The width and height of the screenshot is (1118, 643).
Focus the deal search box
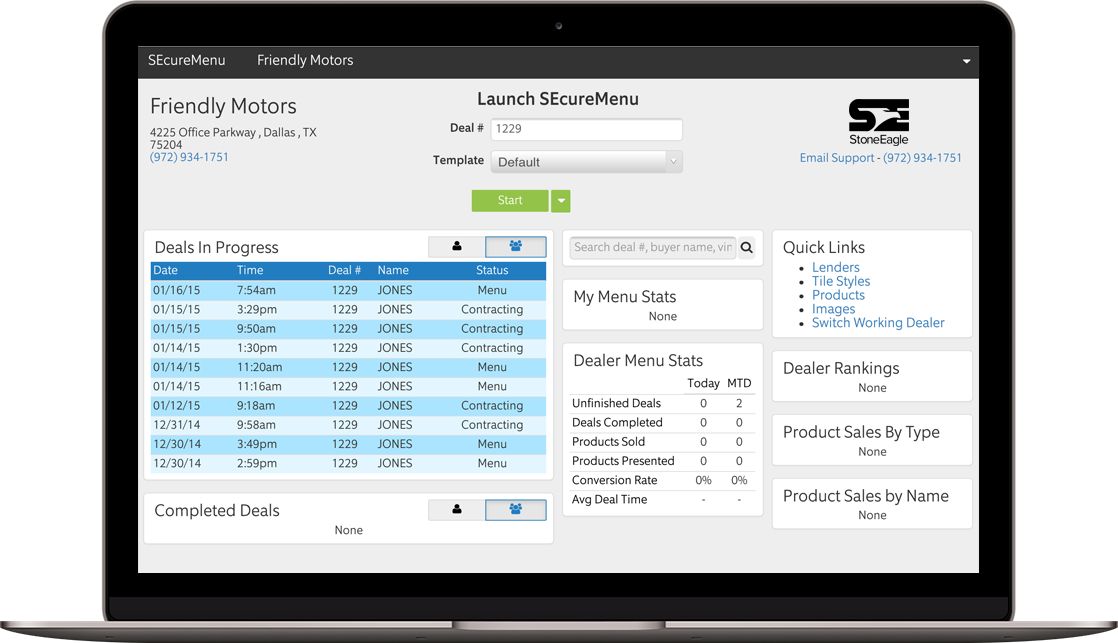tap(652, 247)
